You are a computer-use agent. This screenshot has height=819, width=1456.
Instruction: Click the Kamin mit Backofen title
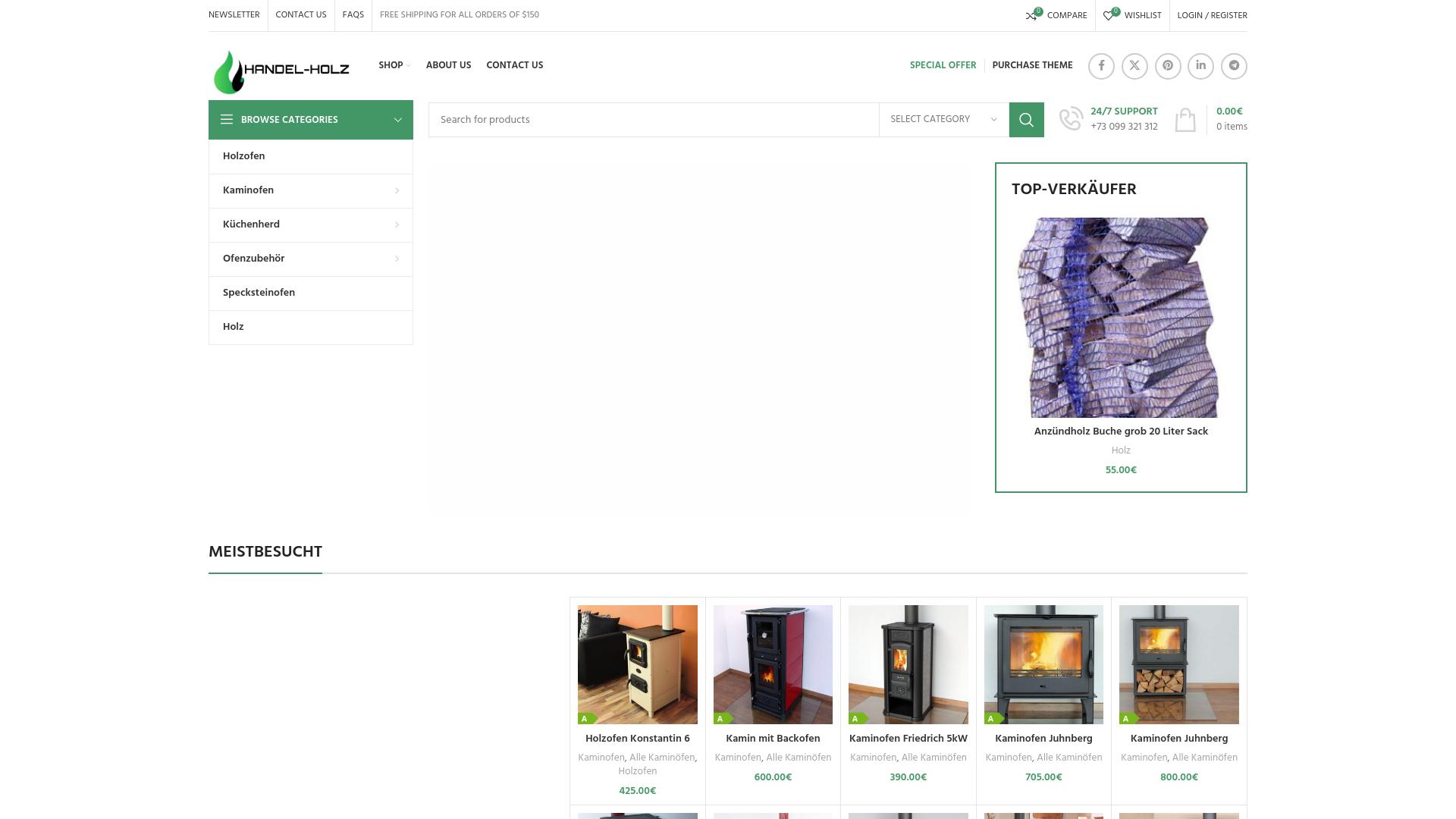pos(773,739)
